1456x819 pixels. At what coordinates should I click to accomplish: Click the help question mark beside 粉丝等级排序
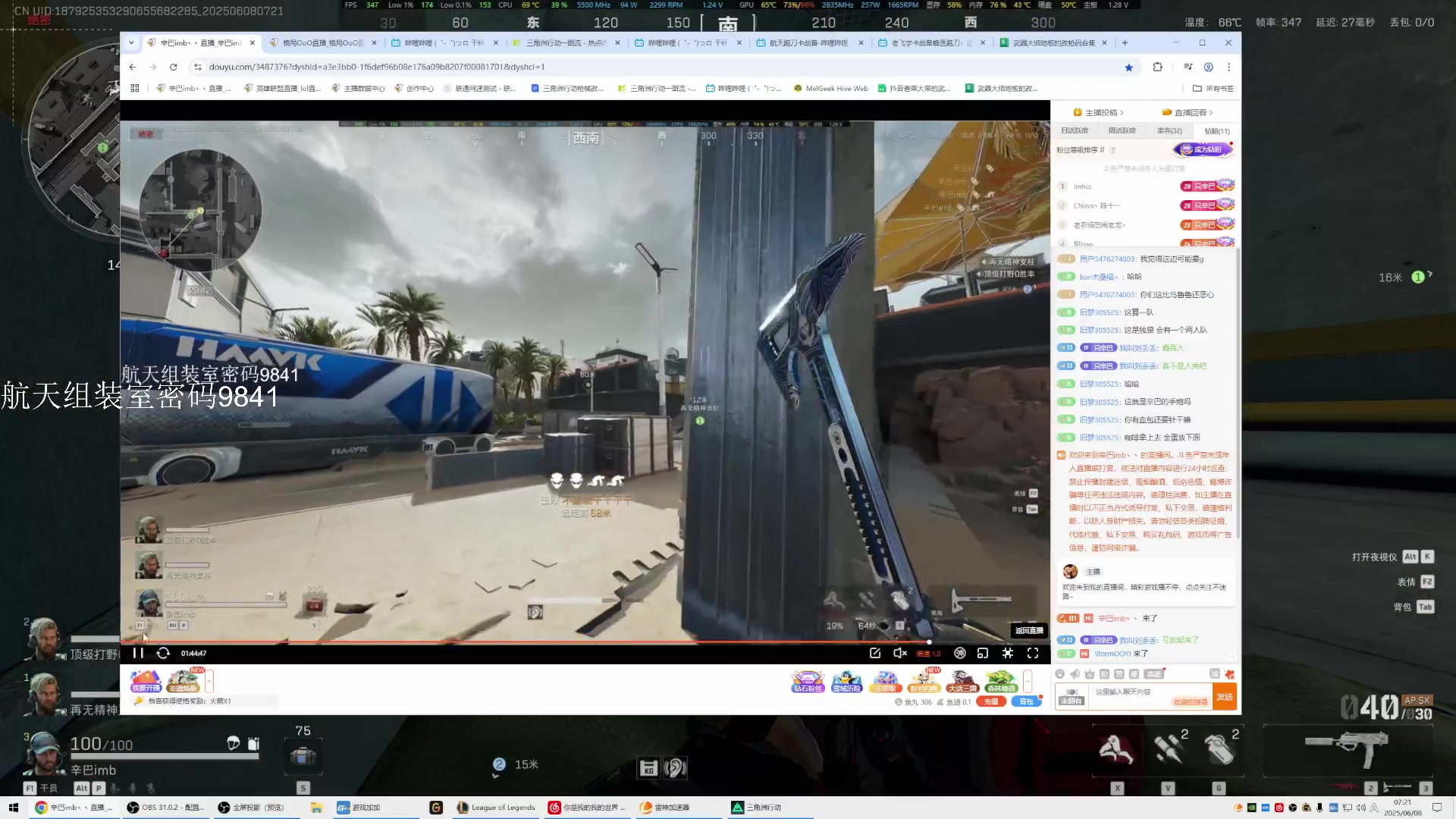[x=1113, y=150]
